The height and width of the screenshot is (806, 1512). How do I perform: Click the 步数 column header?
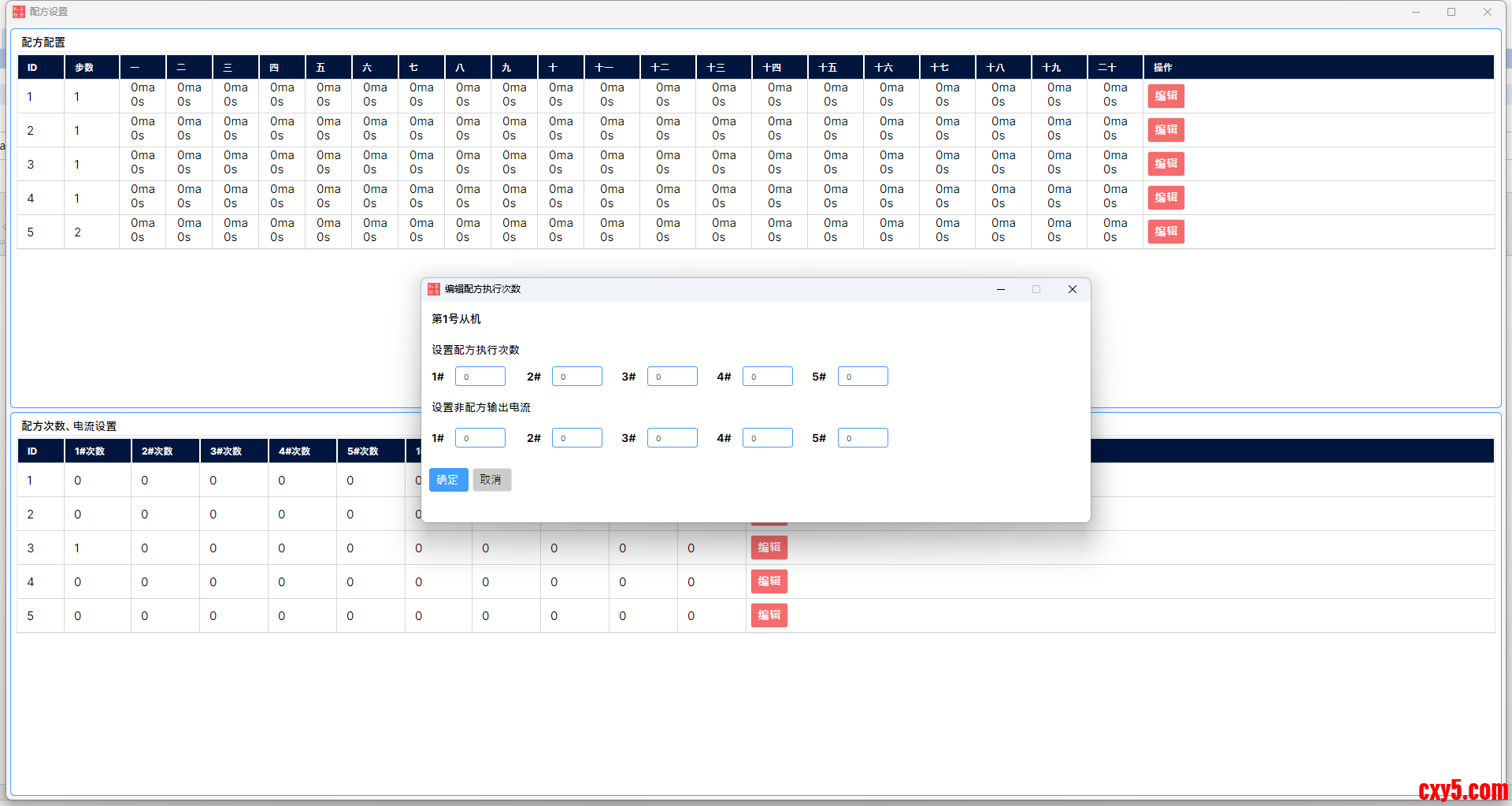click(x=84, y=68)
